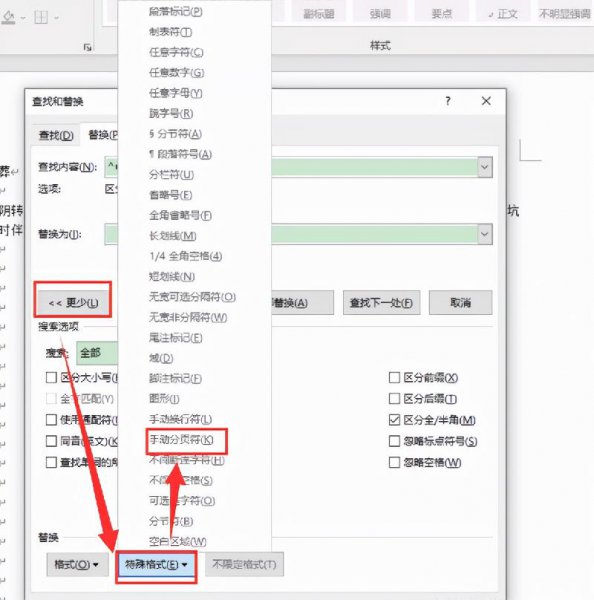
Task: Expand the 替换为 combo box arrow
Action: (485, 234)
